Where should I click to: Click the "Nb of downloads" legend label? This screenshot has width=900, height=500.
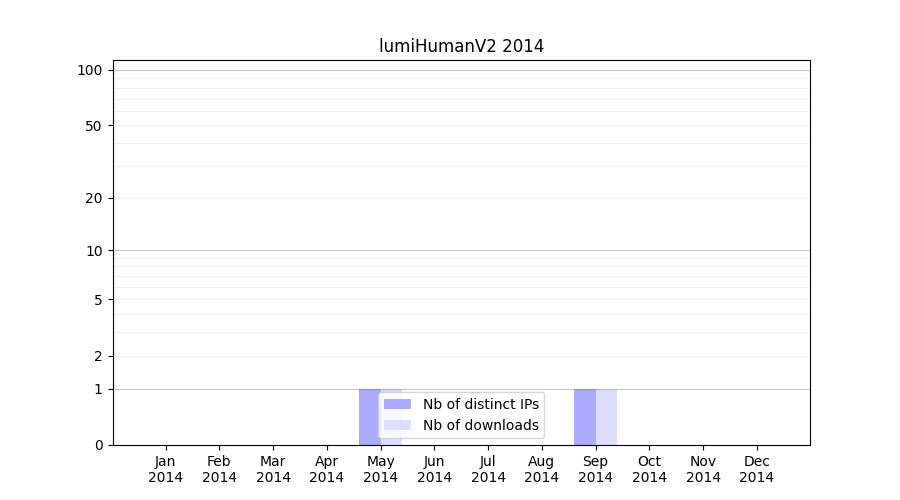click(x=480, y=425)
